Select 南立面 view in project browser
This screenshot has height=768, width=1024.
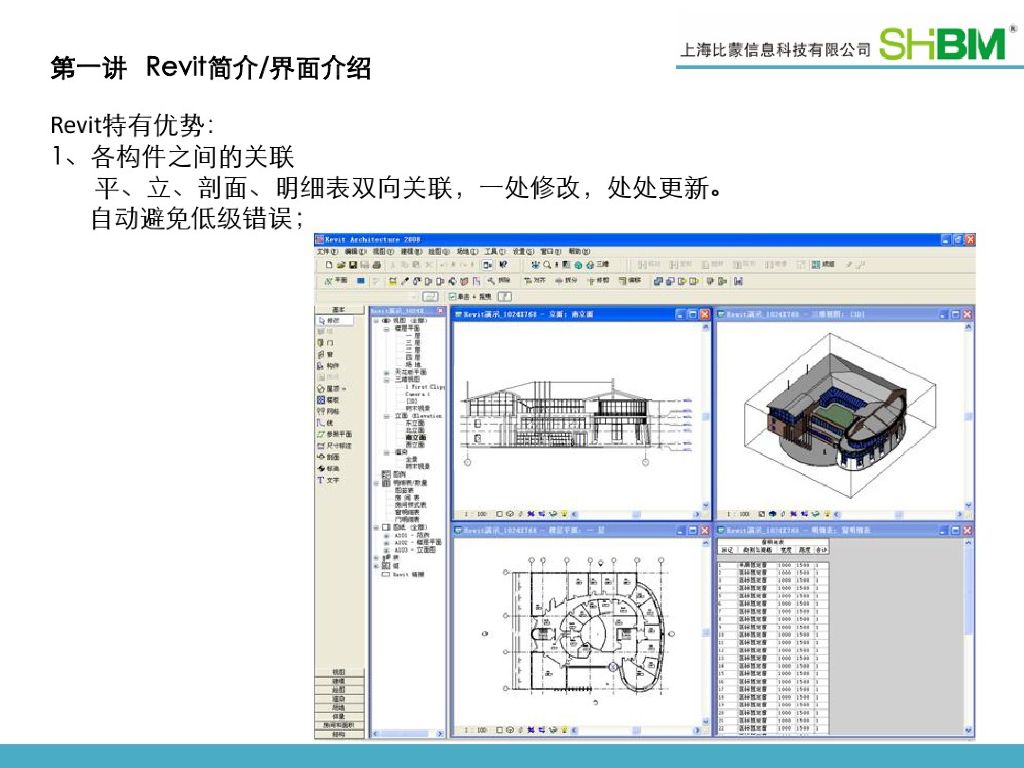point(414,437)
